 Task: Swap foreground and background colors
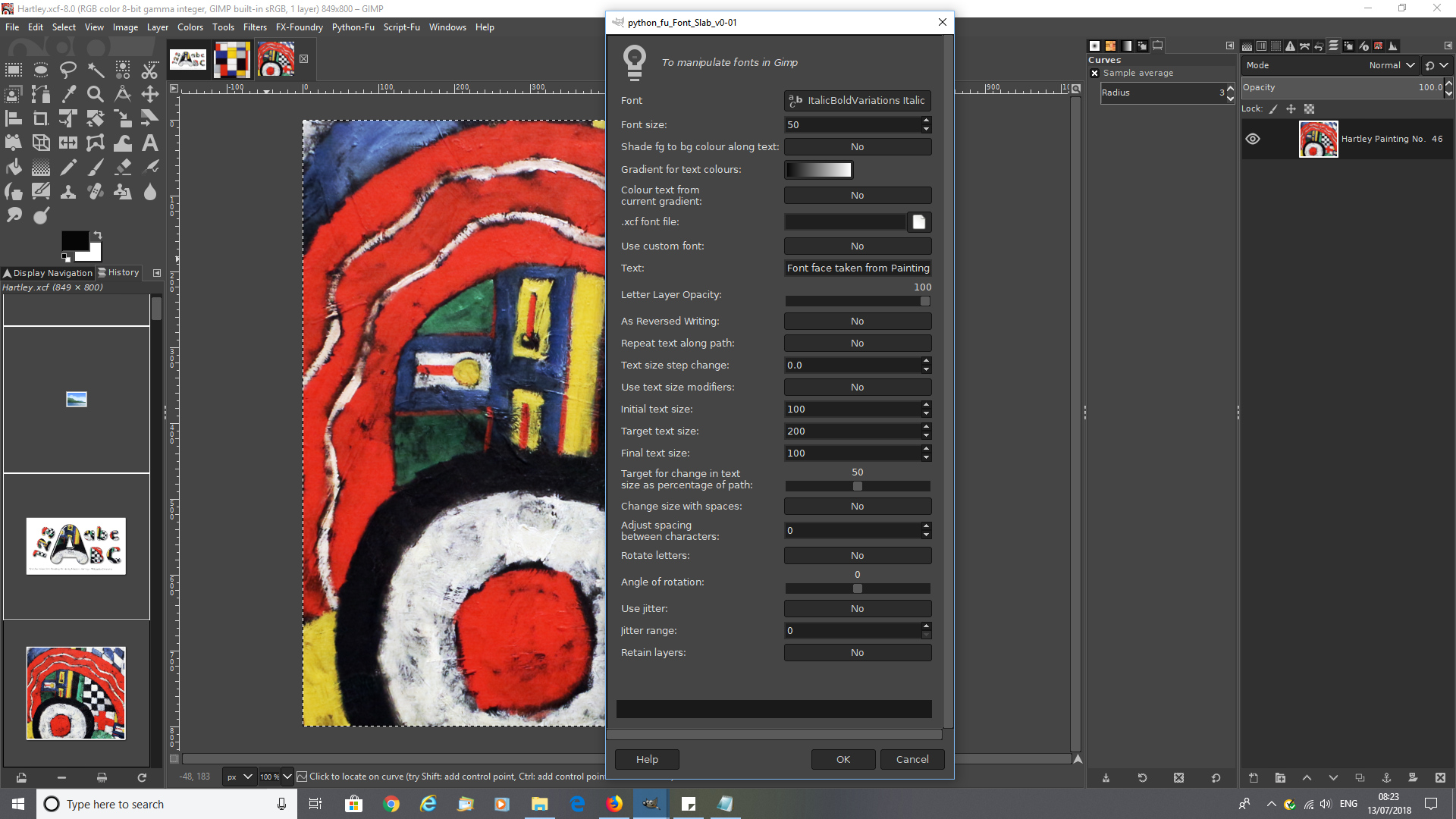[x=97, y=235]
